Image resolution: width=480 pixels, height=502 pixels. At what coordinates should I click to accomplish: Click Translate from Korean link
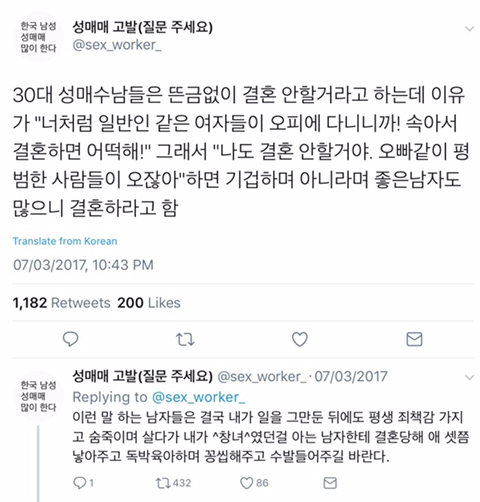(65, 241)
